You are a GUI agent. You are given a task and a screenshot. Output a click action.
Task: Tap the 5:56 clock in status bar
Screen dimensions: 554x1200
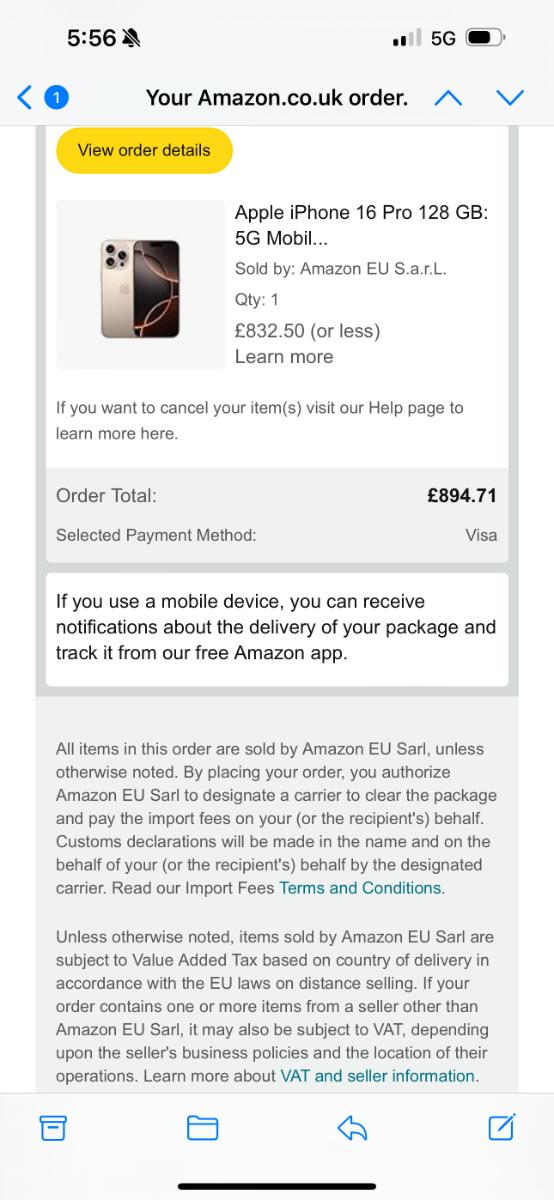(91, 38)
